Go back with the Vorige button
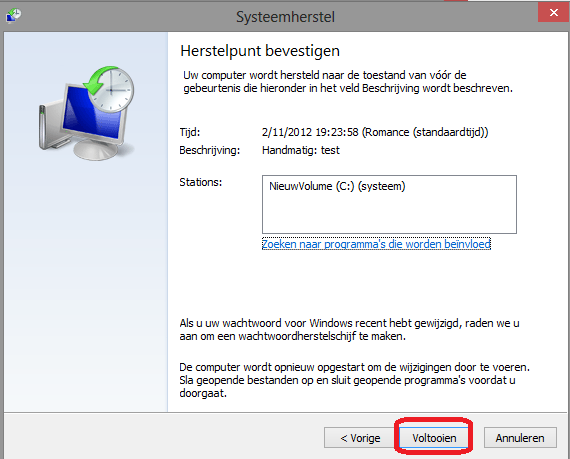The image size is (570, 459). (x=360, y=438)
